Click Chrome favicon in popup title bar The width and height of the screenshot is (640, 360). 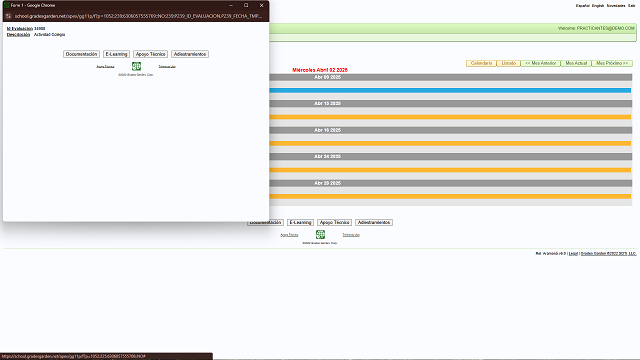(7, 5)
